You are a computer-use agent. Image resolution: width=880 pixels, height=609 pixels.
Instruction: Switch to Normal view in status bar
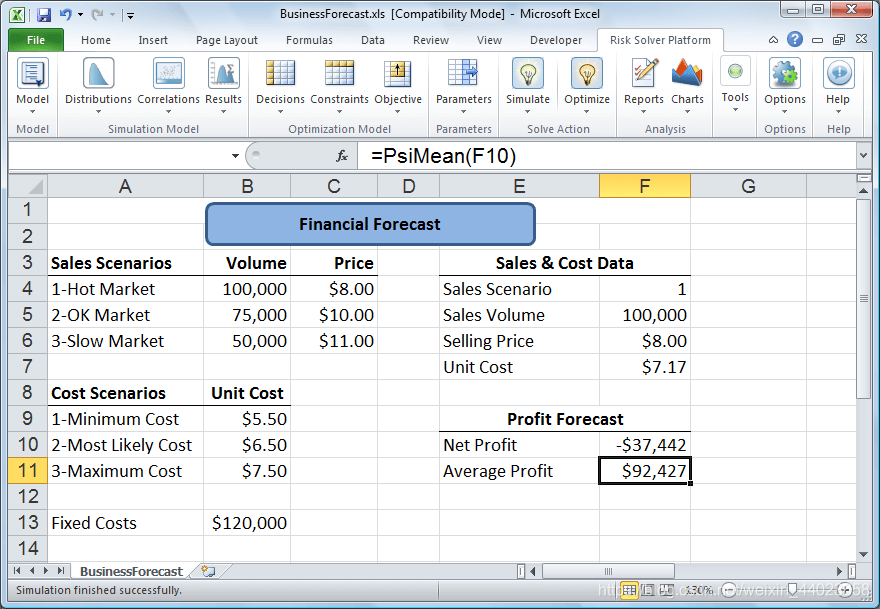pos(630,590)
